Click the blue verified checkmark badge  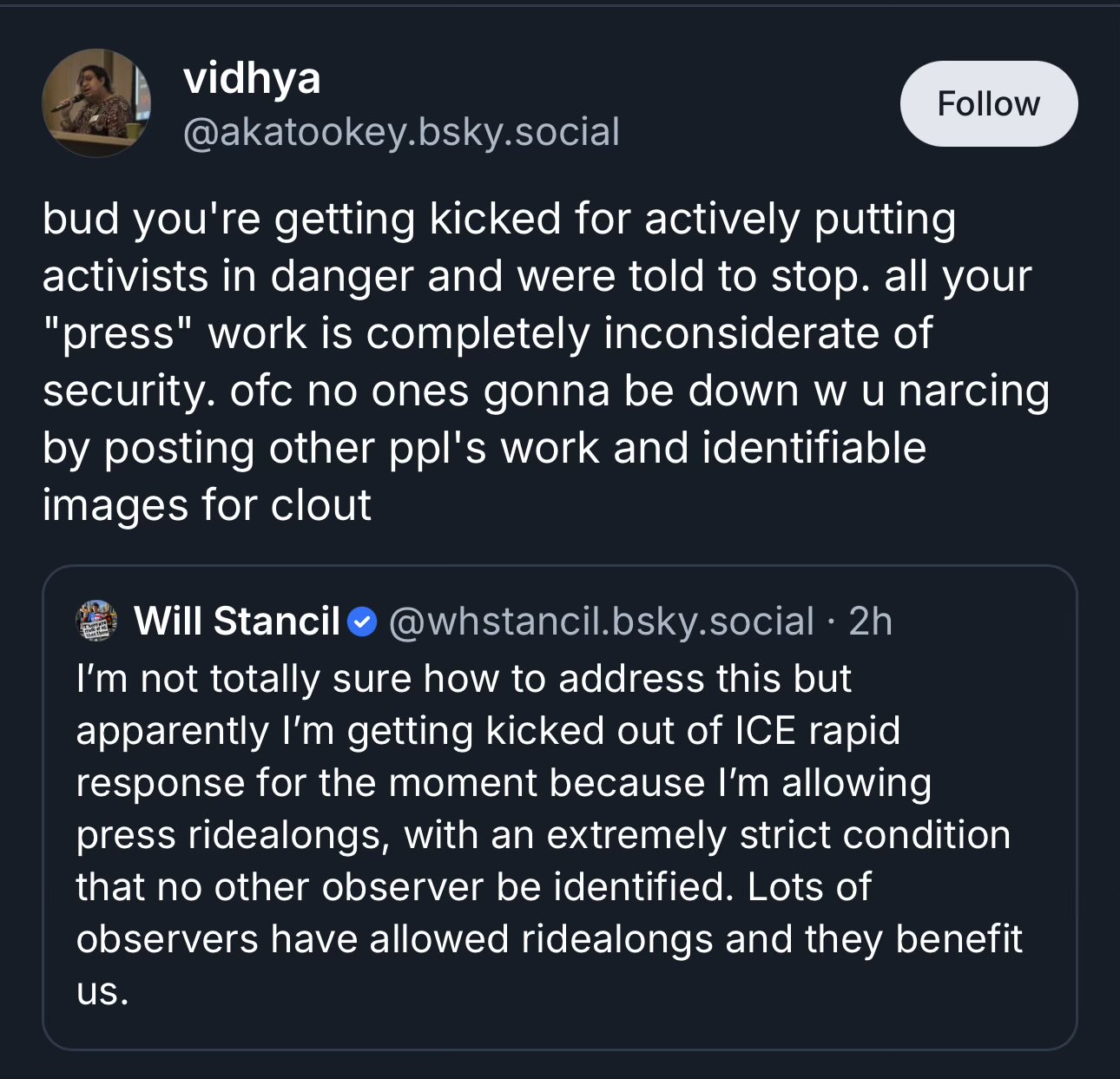click(x=363, y=622)
